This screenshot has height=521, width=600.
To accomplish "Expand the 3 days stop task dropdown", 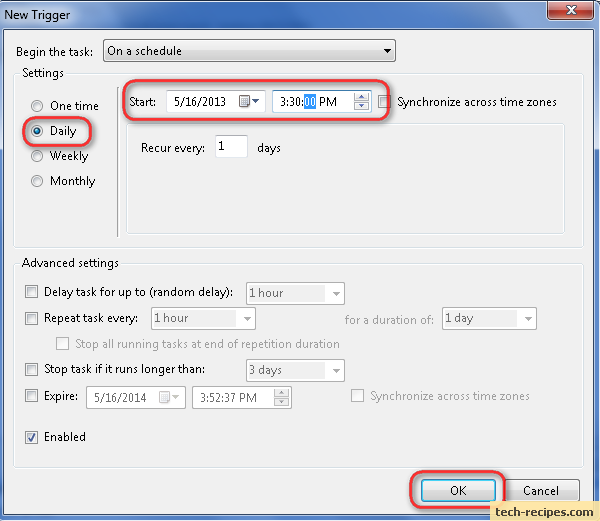I will 295,370.
